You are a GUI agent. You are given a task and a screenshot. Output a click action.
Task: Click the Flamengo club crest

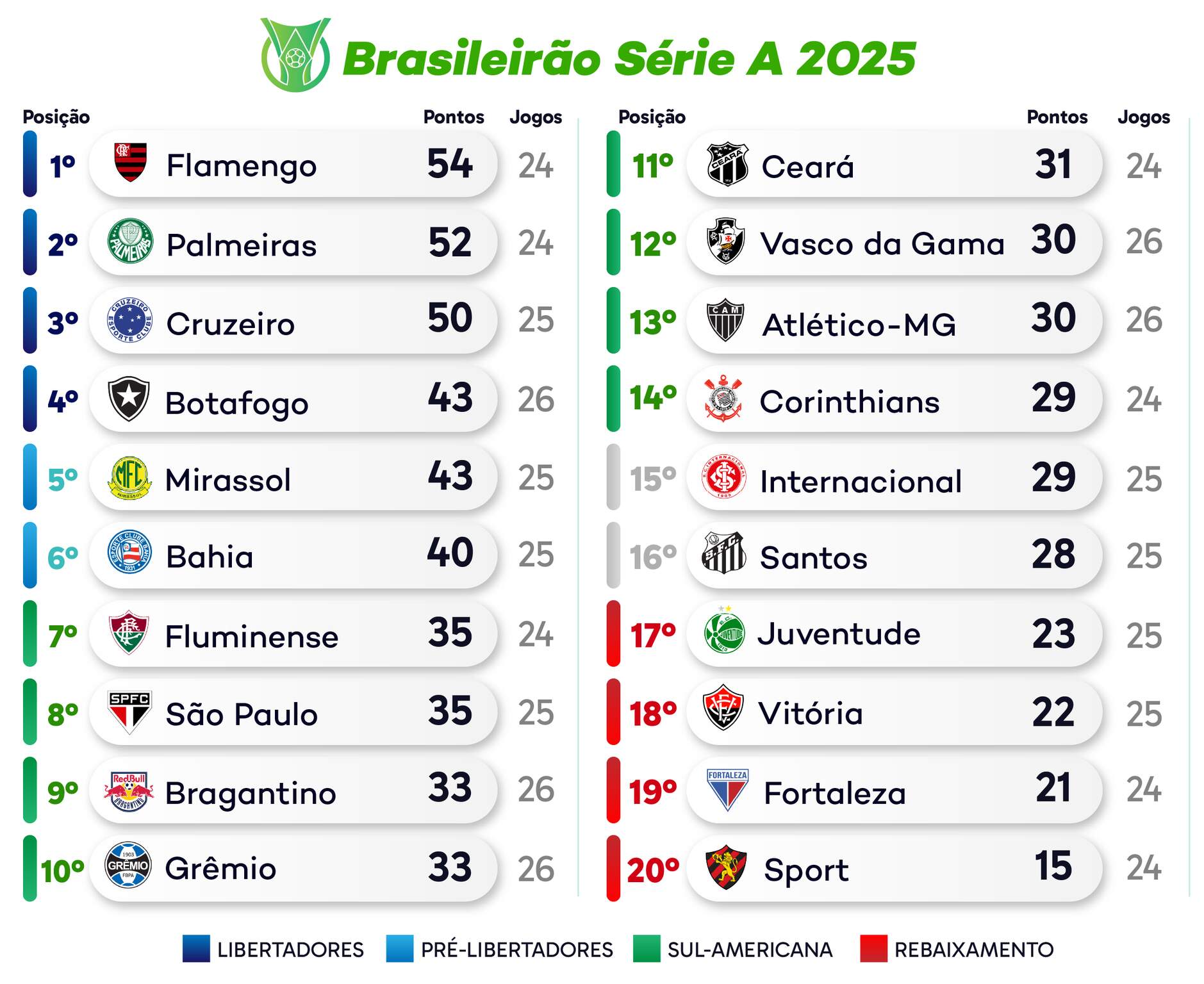tap(130, 163)
